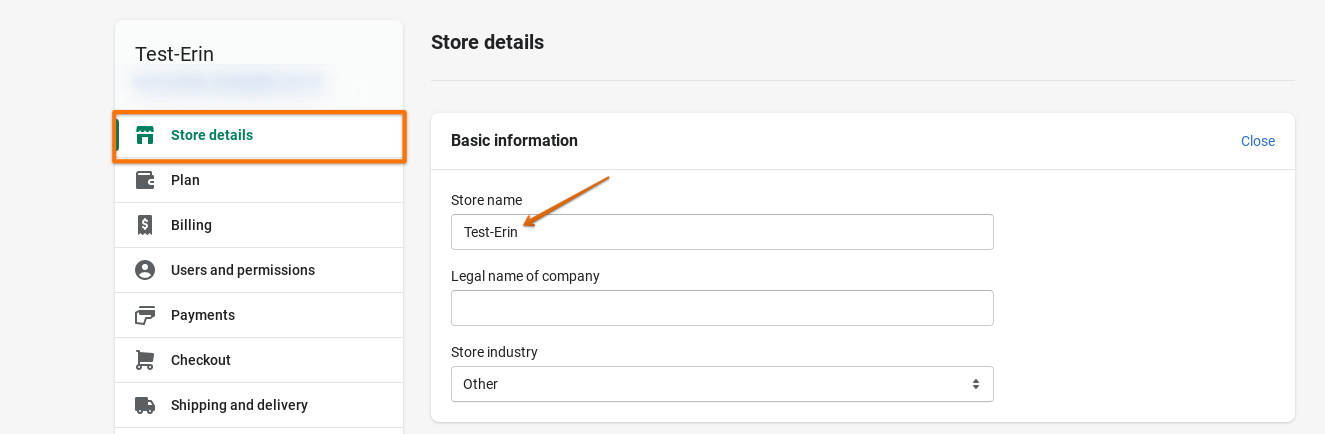Click the Checkout shopping cart icon
Viewport: 1325px width, 434px height.
[x=145, y=360]
